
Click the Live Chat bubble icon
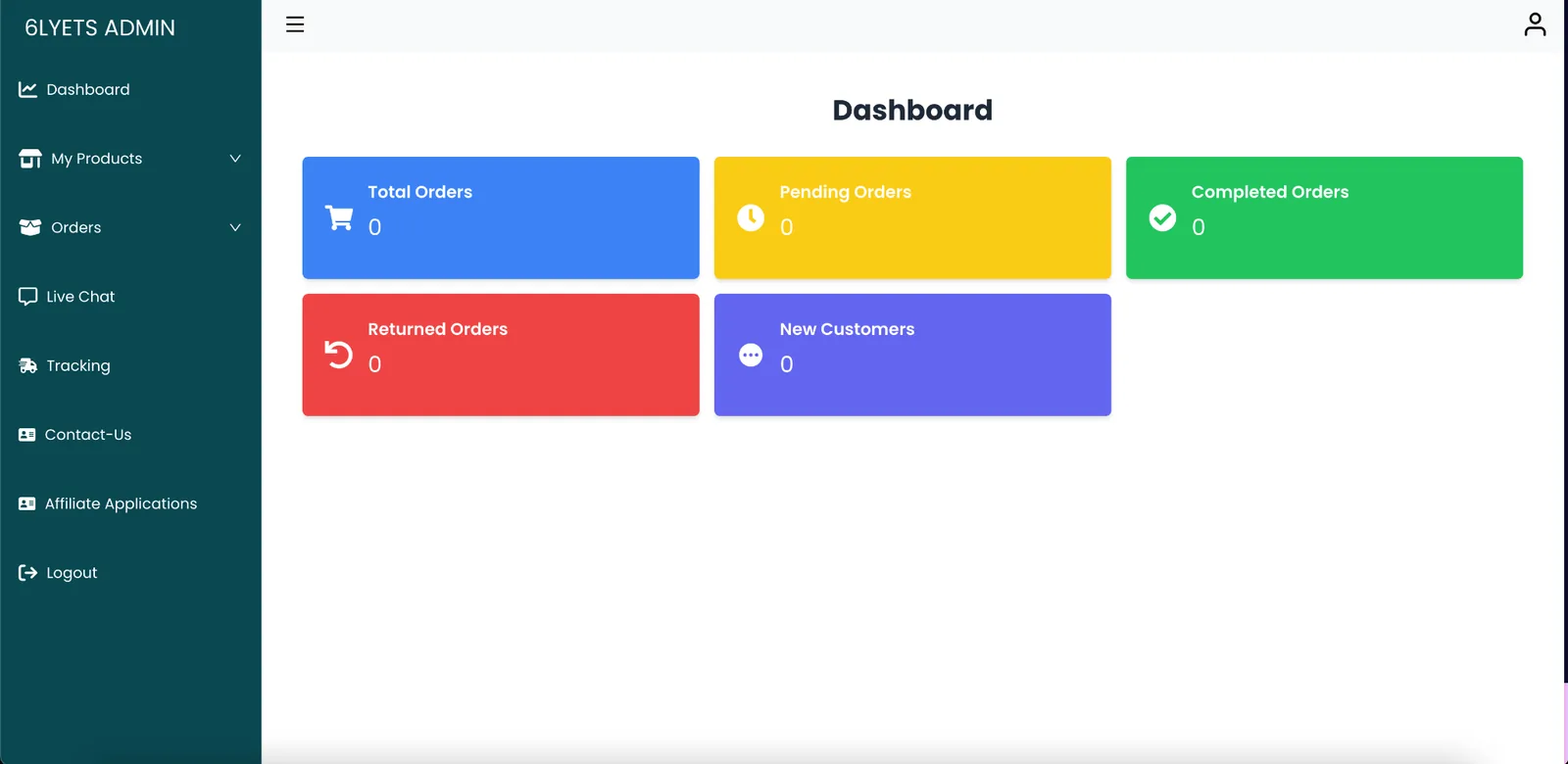[27, 297]
